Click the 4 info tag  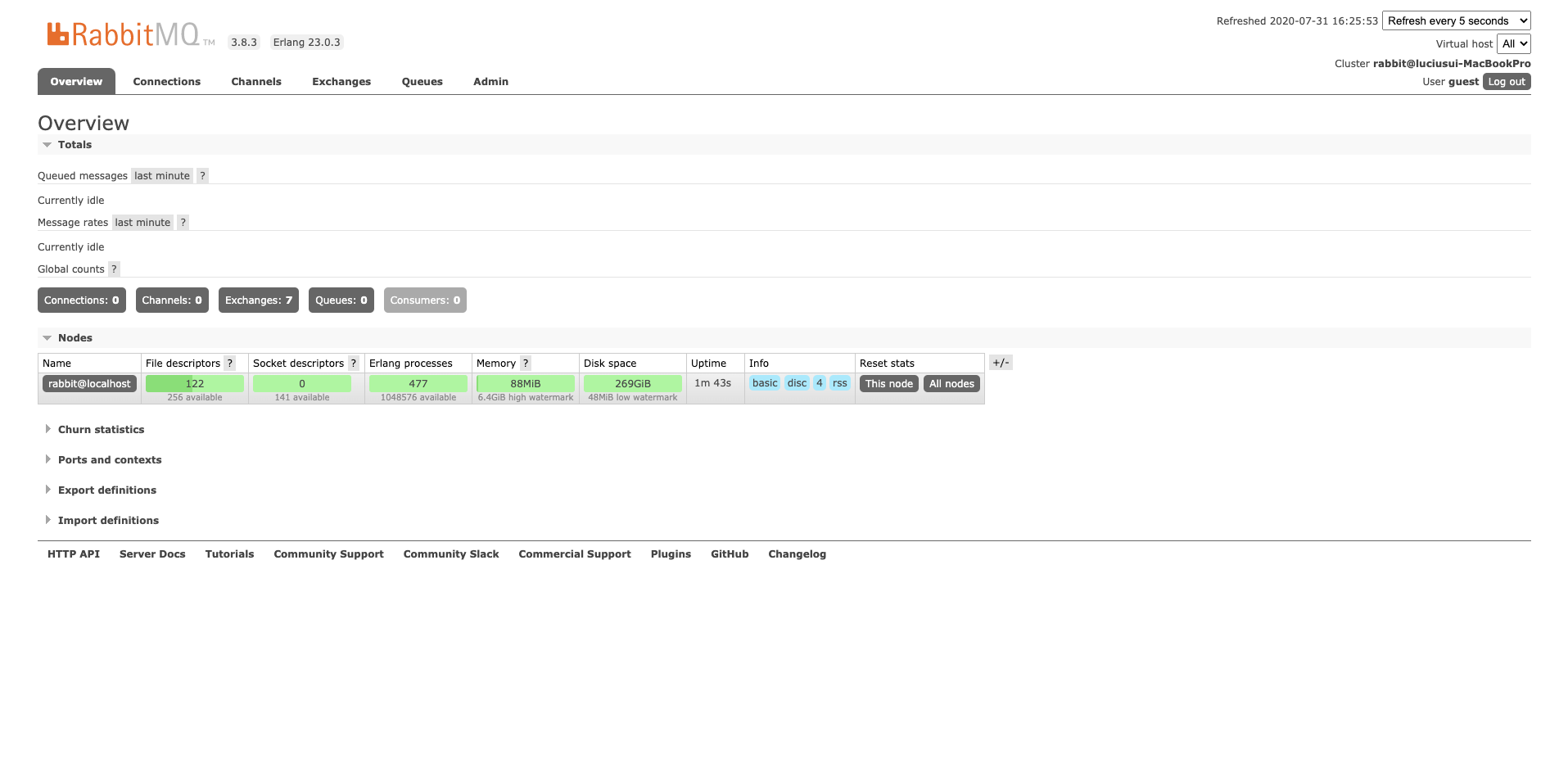[x=820, y=383]
